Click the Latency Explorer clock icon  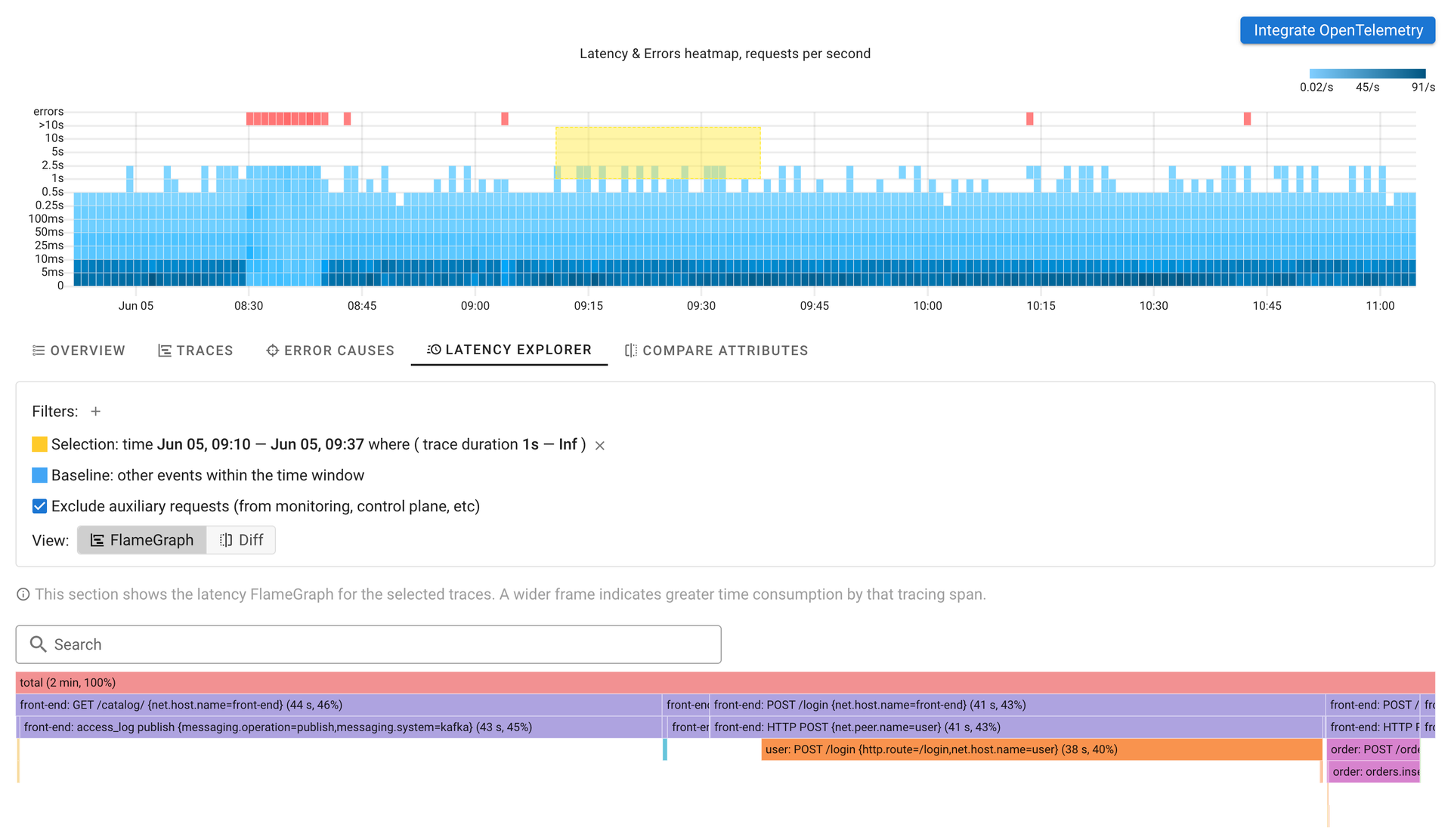click(x=434, y=350)
